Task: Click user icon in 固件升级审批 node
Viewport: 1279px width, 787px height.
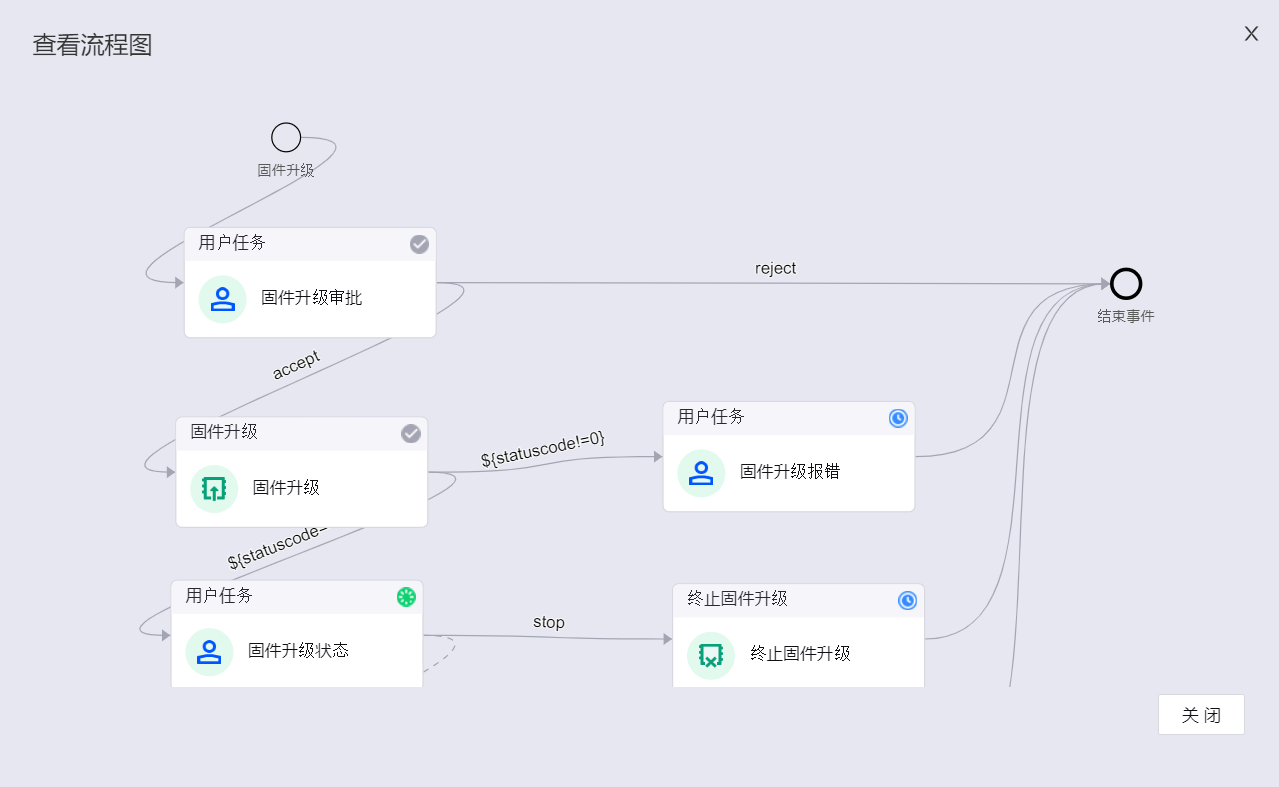Action: (x=222, y=299)
